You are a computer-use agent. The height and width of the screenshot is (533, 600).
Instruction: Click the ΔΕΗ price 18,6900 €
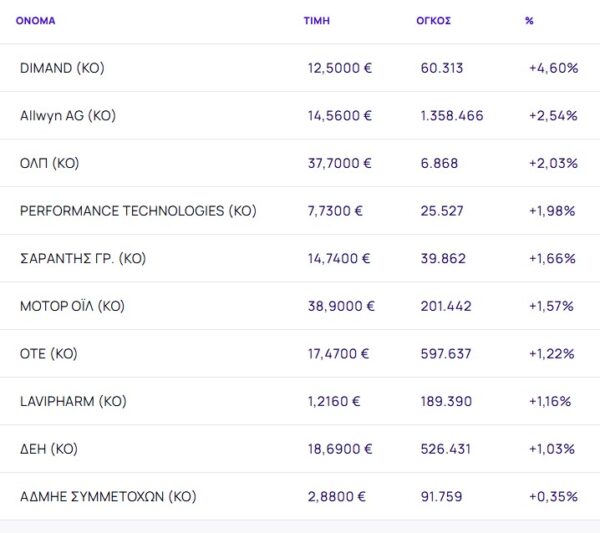(339, 449)
